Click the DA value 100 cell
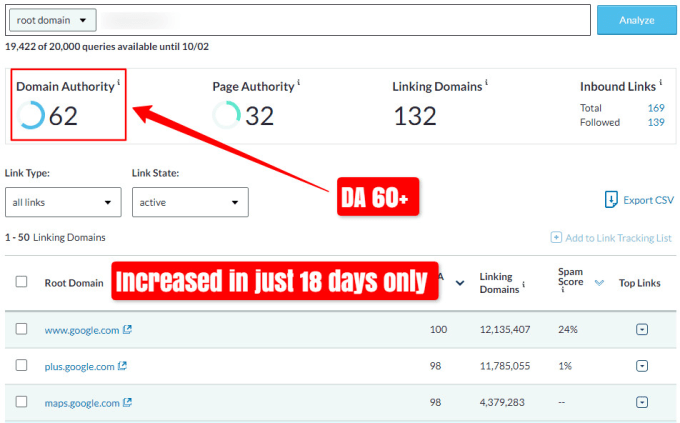 click(438, 329)
